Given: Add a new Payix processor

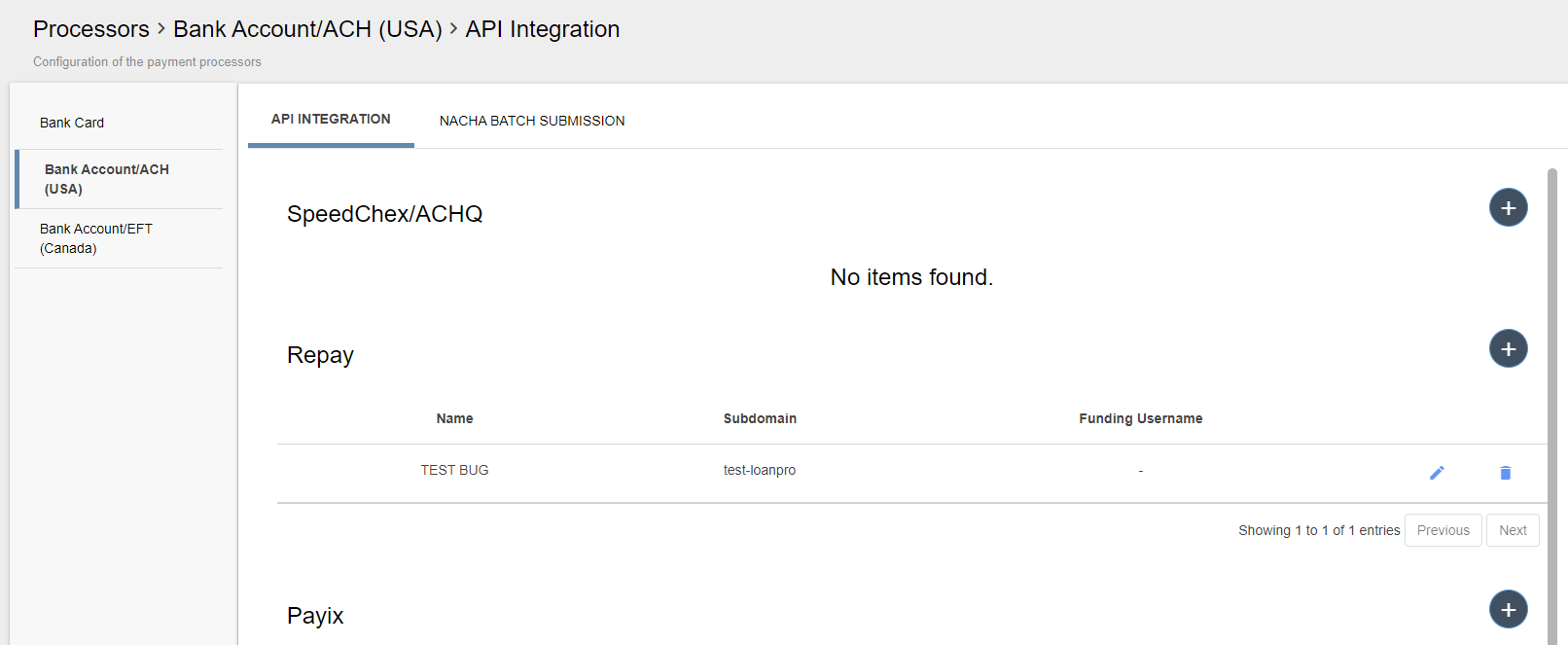Looking at the screenshot, I should (1508, 609).
